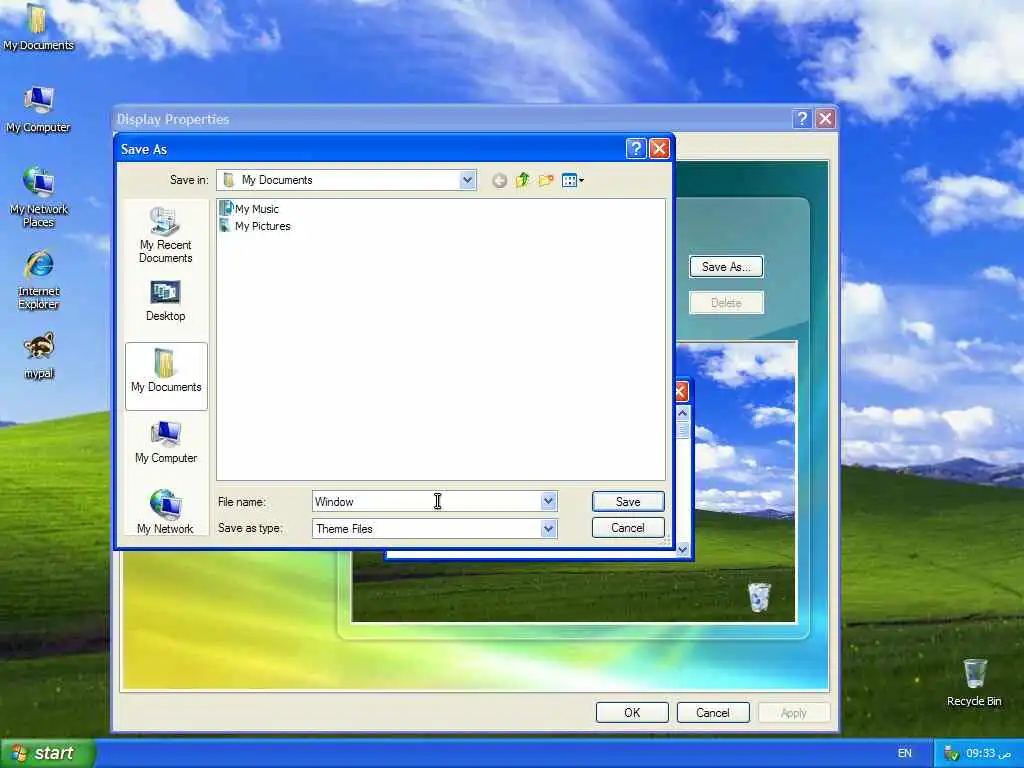Expand the Save in folder dropdown

[468, 180]
